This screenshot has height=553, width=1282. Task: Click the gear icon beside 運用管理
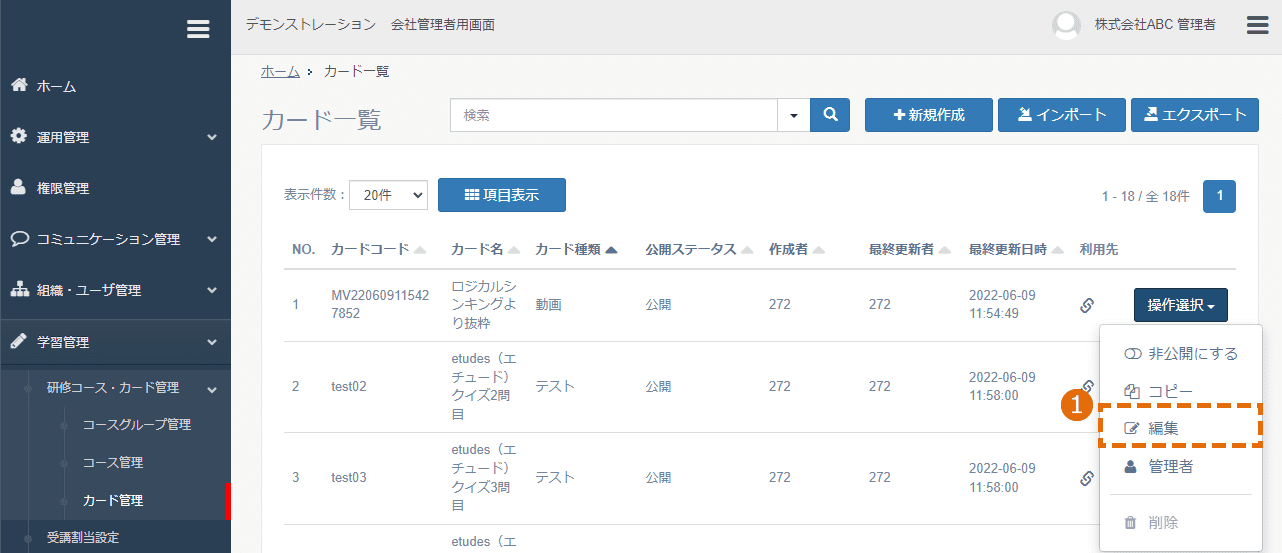pyautogui.click(x=19, y=136)
